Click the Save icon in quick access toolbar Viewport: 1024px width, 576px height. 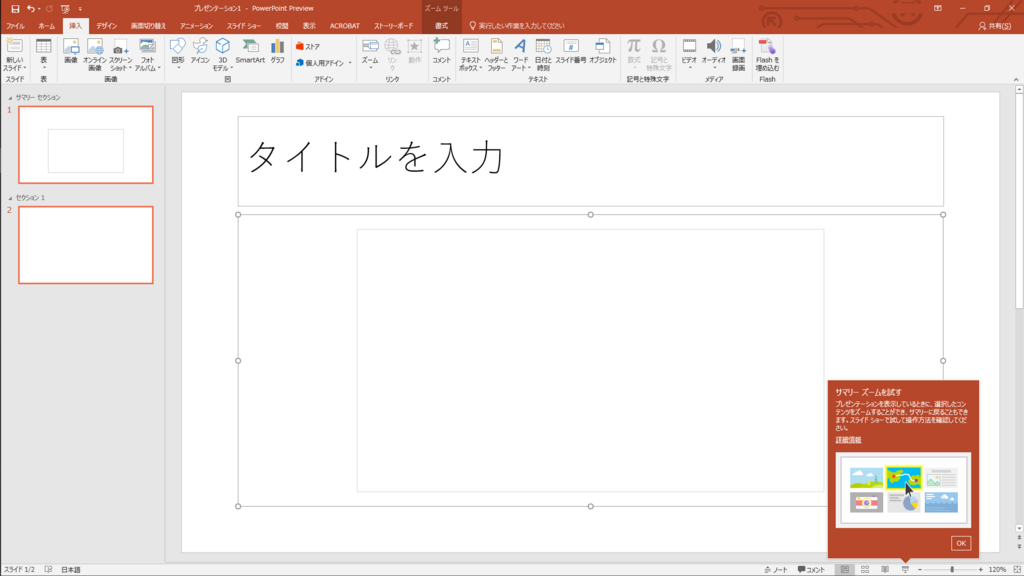coord(15,8)
